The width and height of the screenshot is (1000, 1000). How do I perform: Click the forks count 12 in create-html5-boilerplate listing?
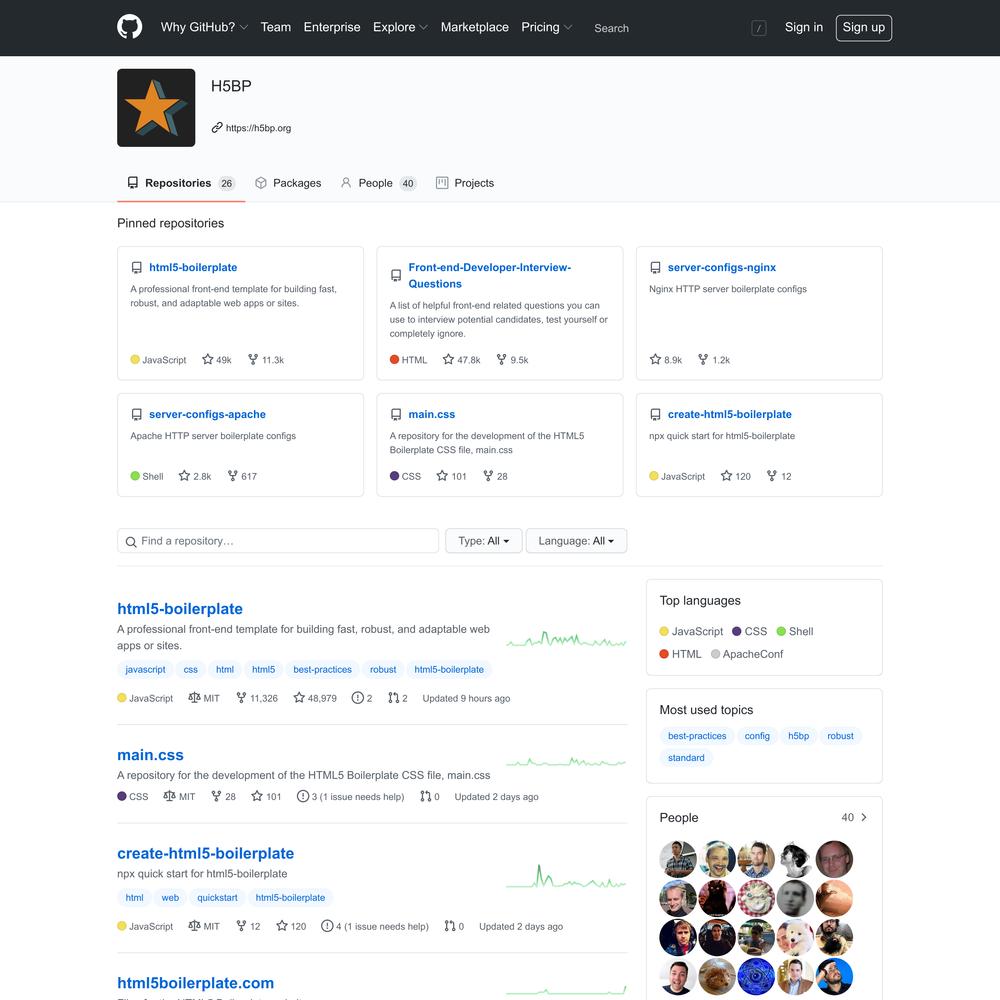[x=248, y=926]
